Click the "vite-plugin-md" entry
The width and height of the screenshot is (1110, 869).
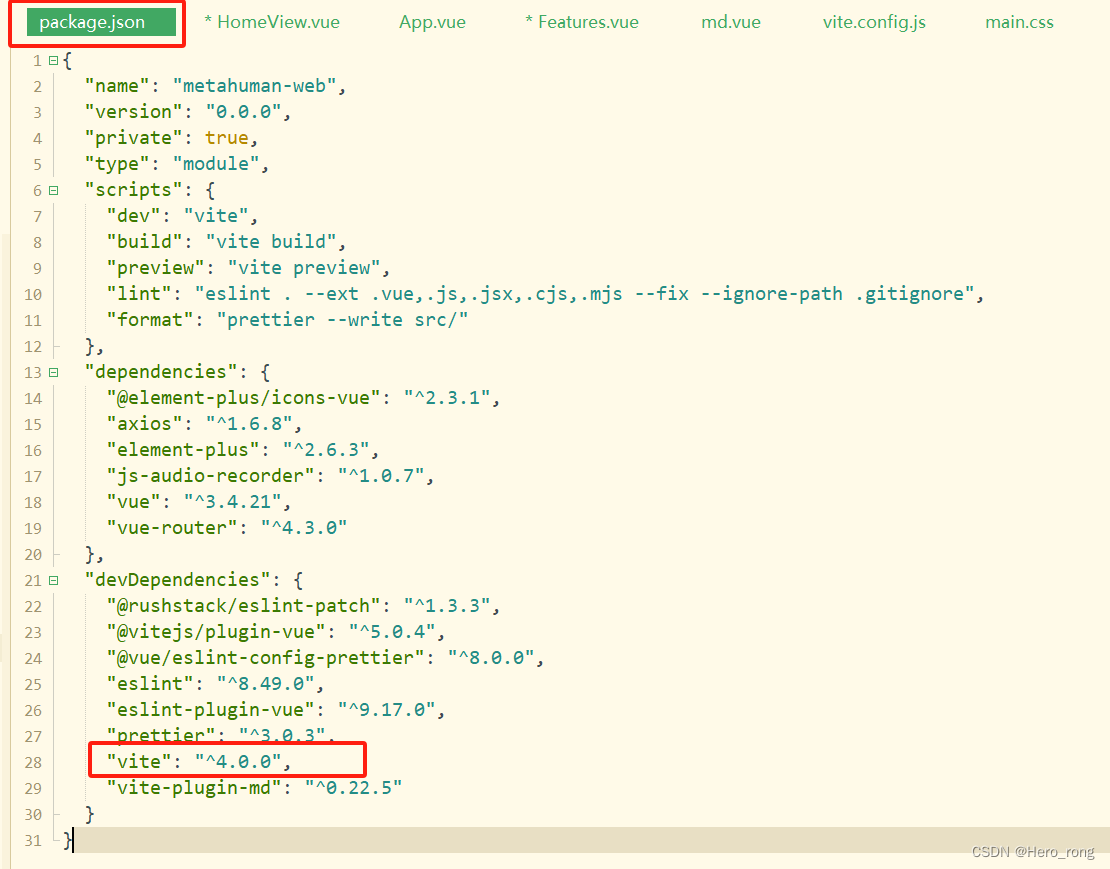click(194, 788)
